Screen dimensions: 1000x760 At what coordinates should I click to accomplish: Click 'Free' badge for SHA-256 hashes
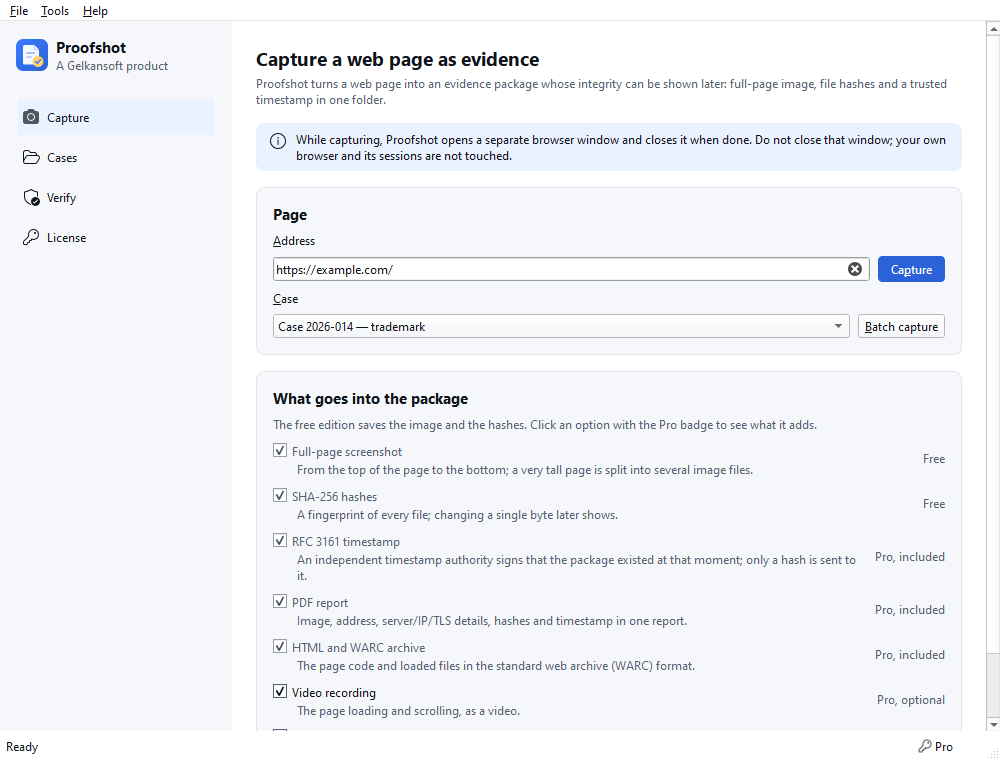(934, 504)
